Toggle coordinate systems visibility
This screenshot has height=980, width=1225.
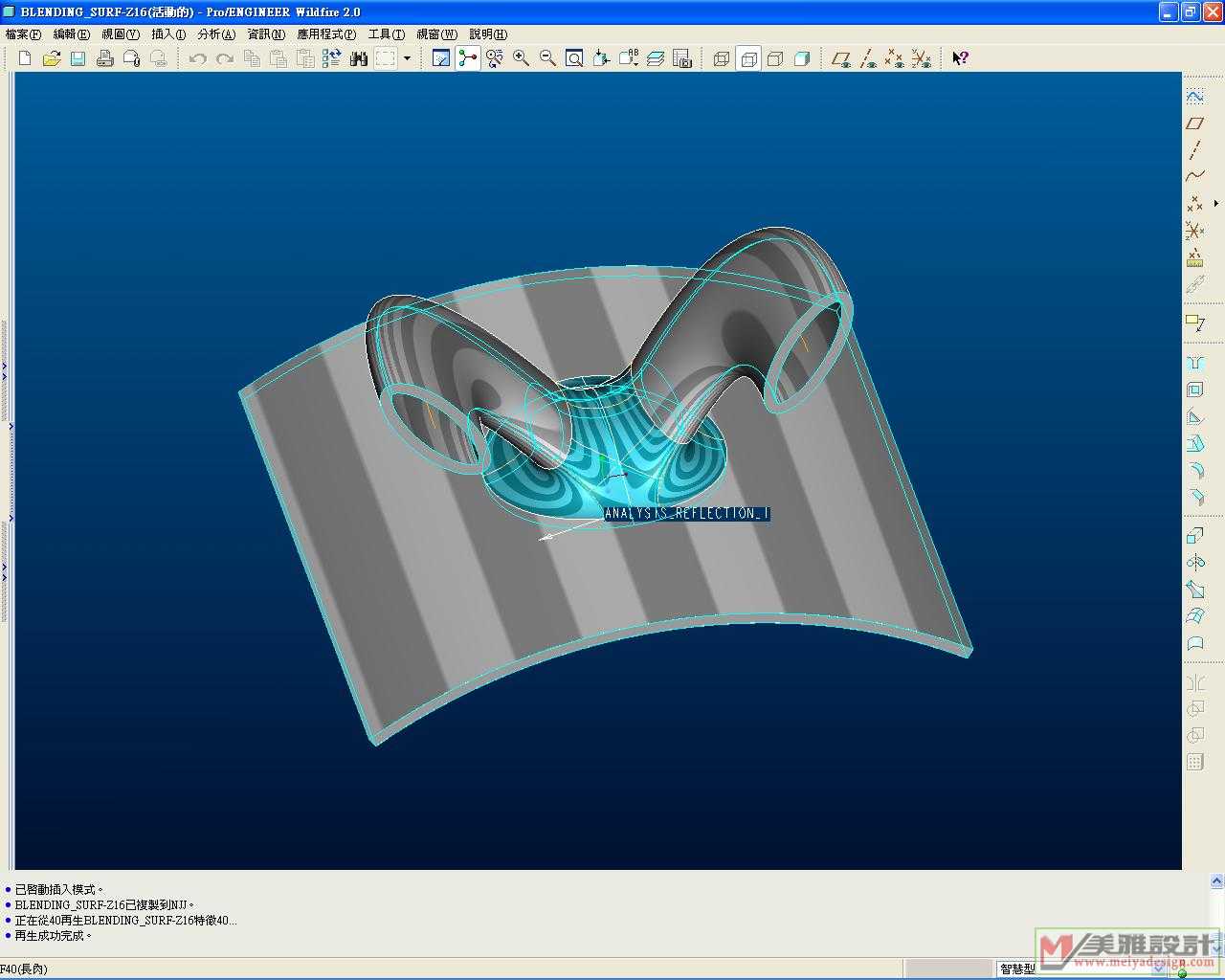(x=922, y=58)
